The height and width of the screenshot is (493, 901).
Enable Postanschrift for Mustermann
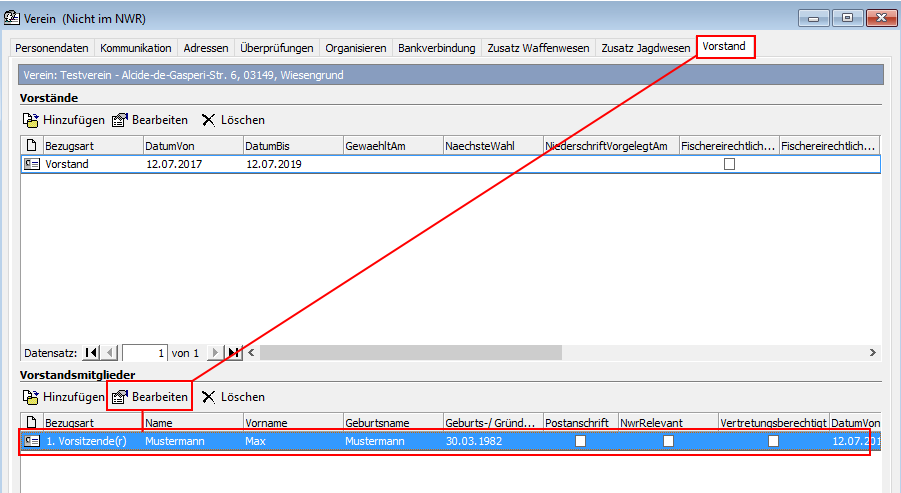coord(580,441)
